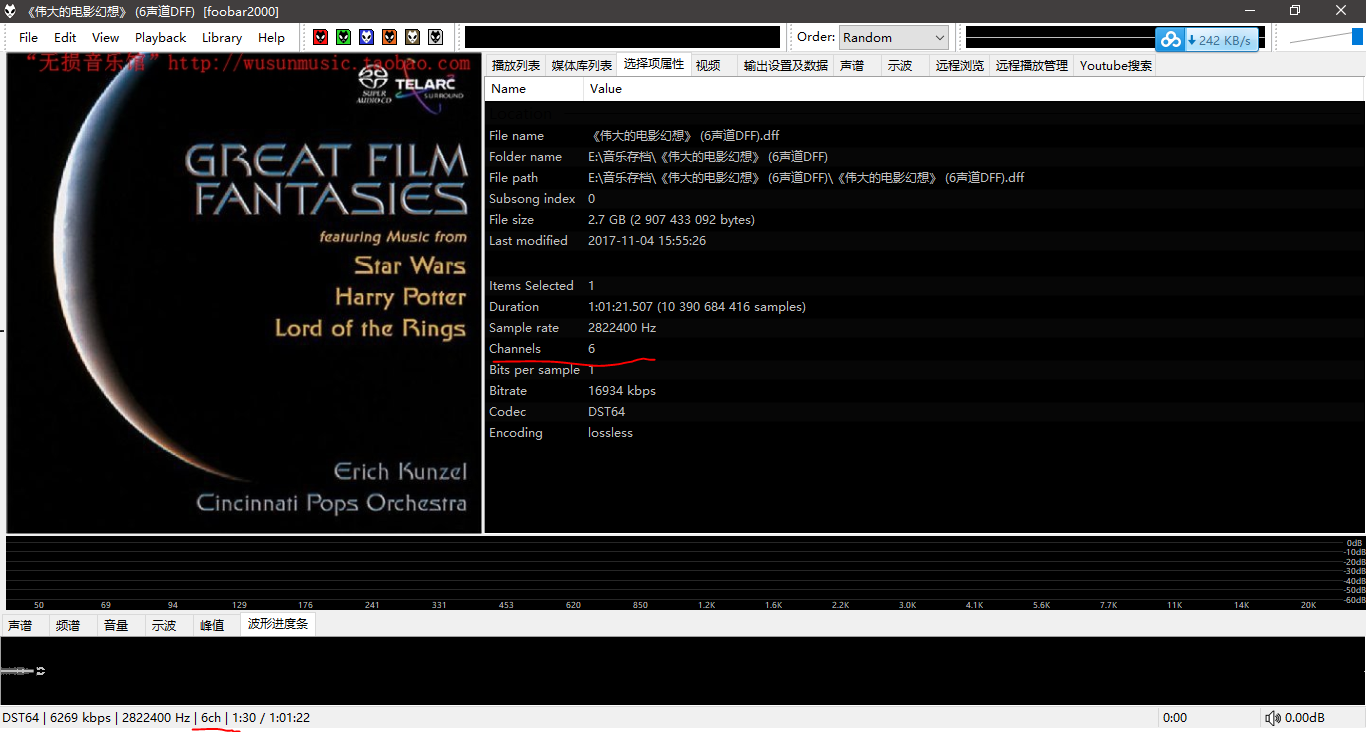This screenshot has height=732, width=1366.
Task: Click the red alien toolbar icon
Action: point(320,37)
